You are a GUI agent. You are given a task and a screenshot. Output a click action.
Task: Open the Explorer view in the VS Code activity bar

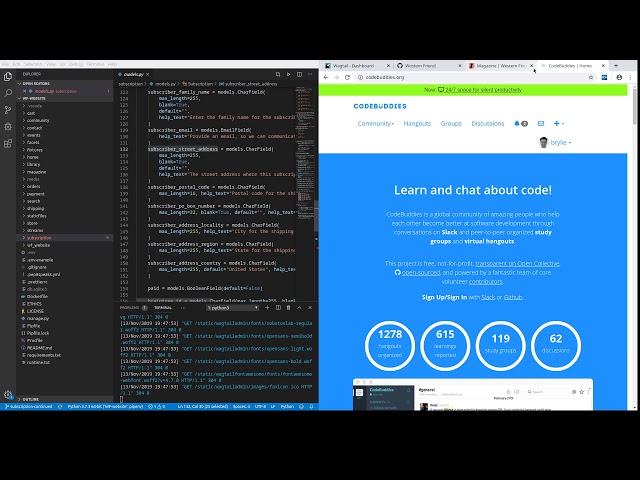pos(8,77)
